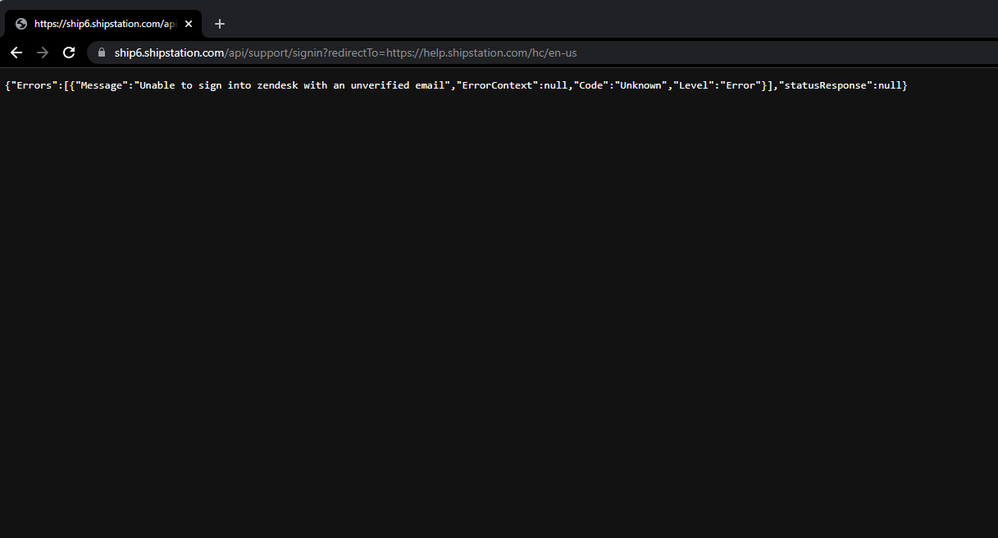998x538 pixels.
Task: Click the "ErrorContext" key text
Action: point(496,86)
